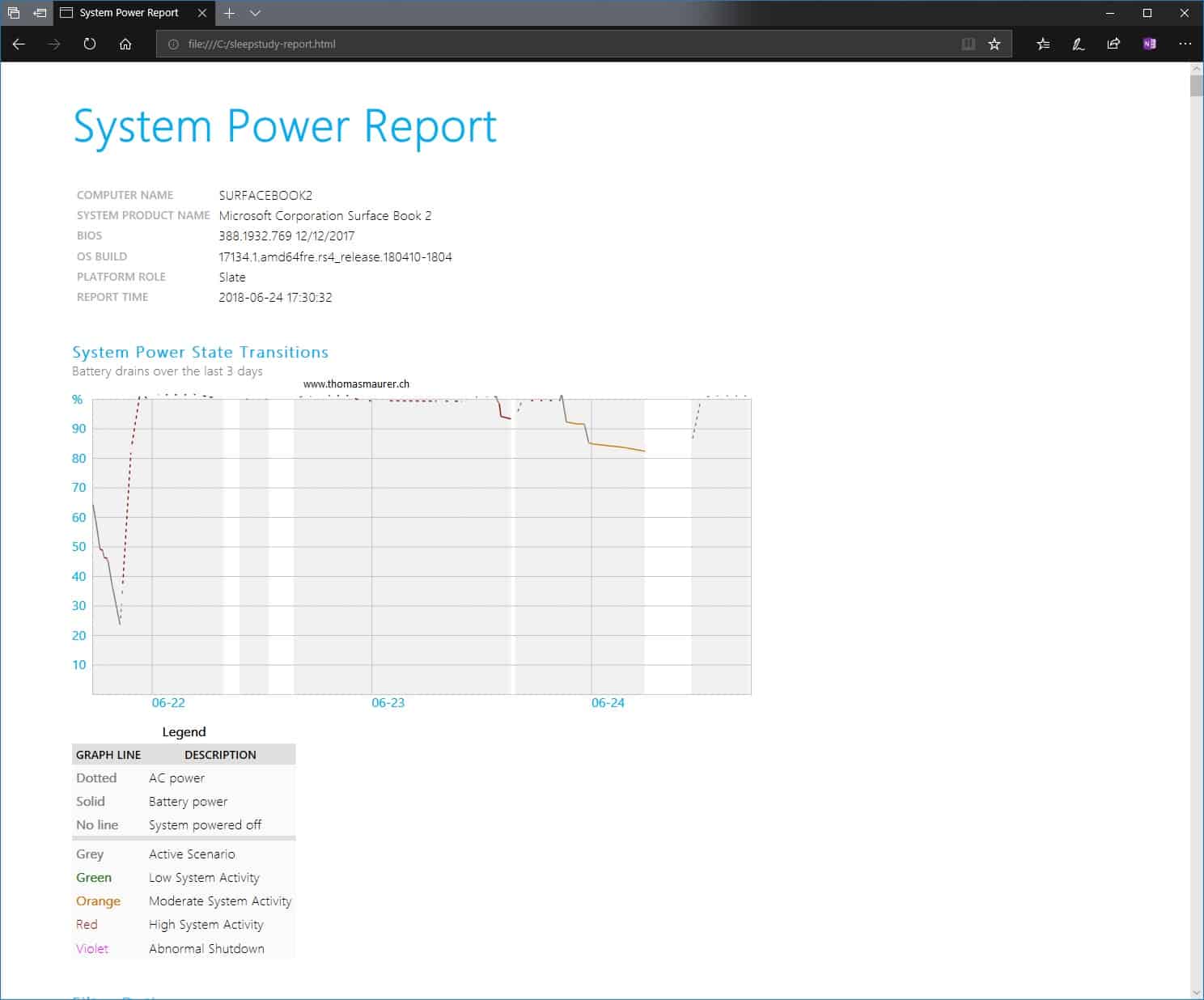Expand the tab preview chevron
Image resolution: width=1204 pixels, height=1000 pixels.
[255, 13]
